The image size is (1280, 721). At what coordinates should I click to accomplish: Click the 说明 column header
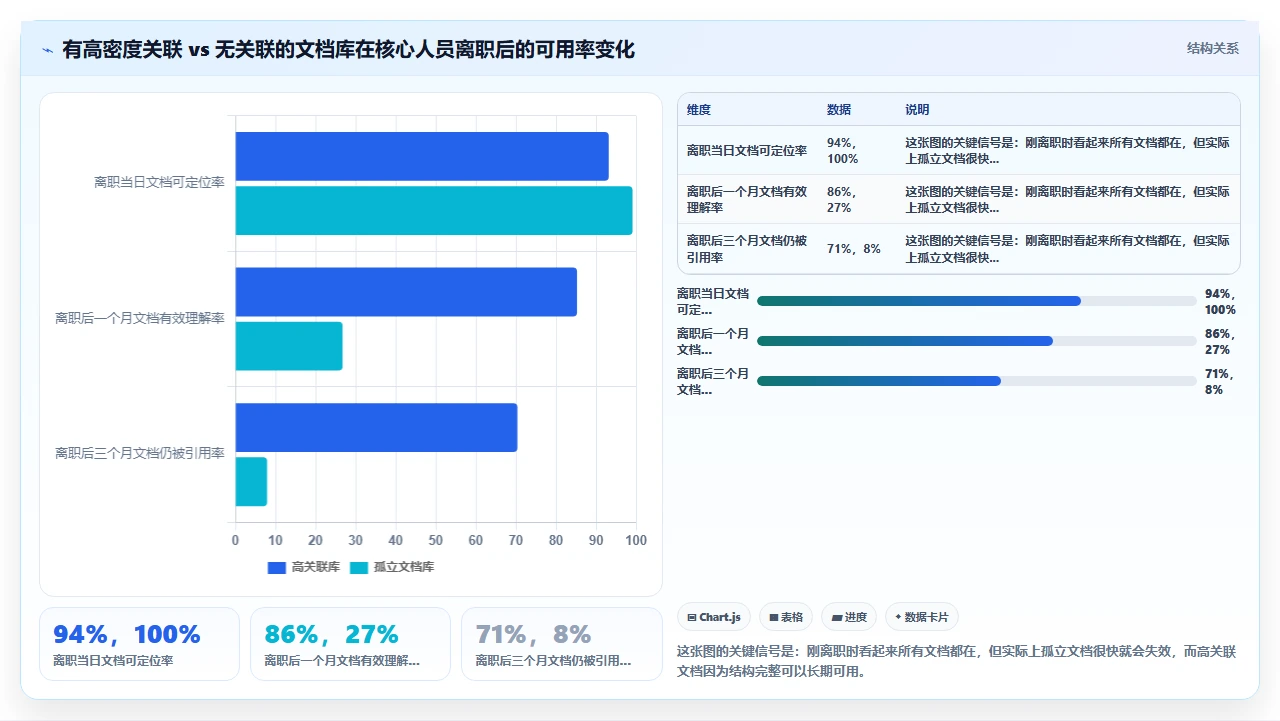pyautogui.click(x=917, y=110)
